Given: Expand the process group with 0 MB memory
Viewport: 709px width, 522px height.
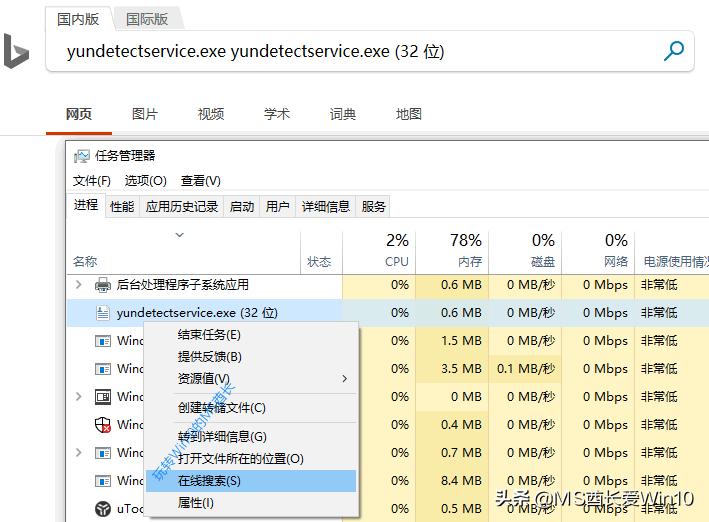Looking at the screenshot, I should tap(79, 397).
